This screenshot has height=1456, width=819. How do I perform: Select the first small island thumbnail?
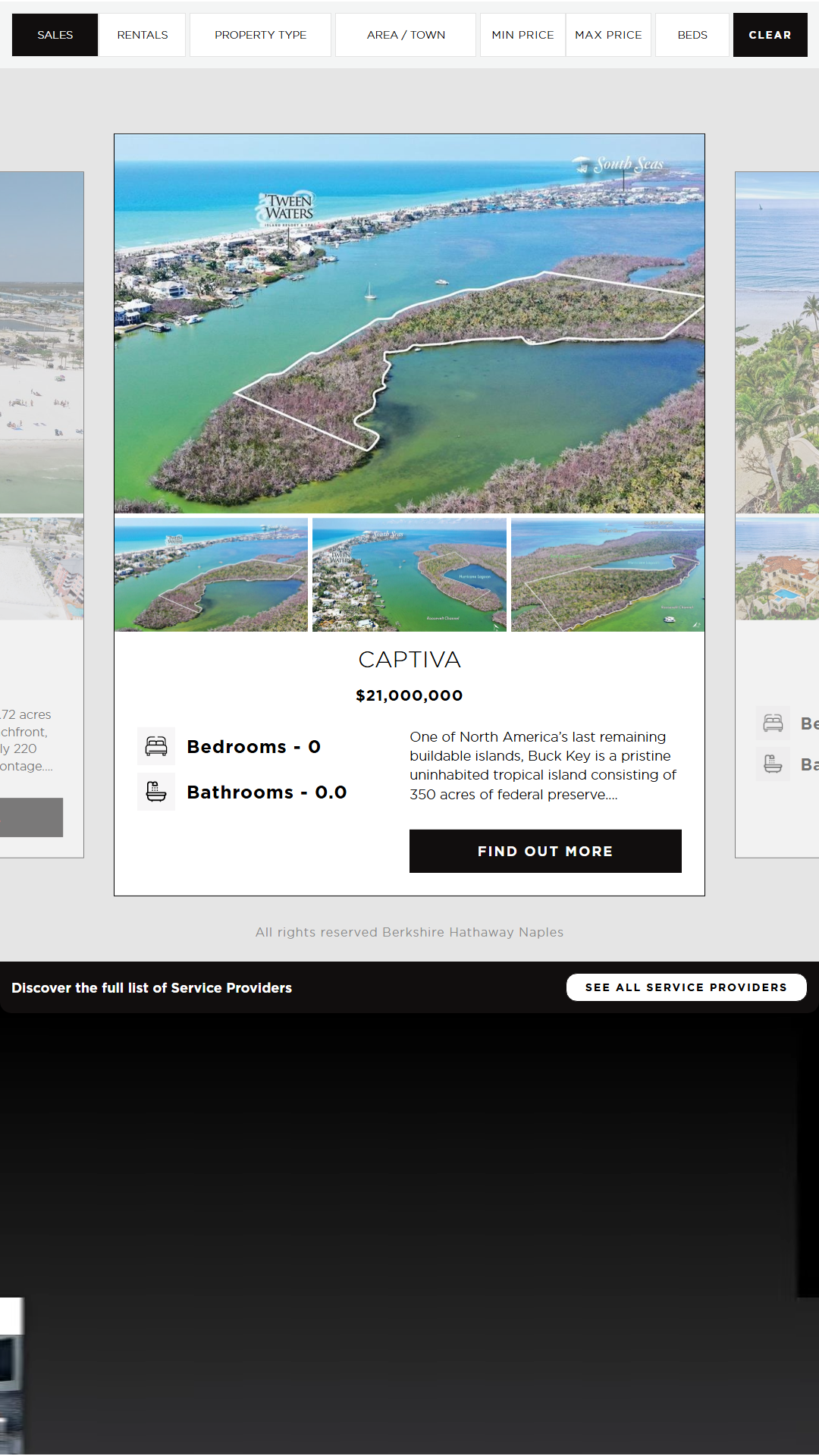pyautogui.click(x=211, y=575)
